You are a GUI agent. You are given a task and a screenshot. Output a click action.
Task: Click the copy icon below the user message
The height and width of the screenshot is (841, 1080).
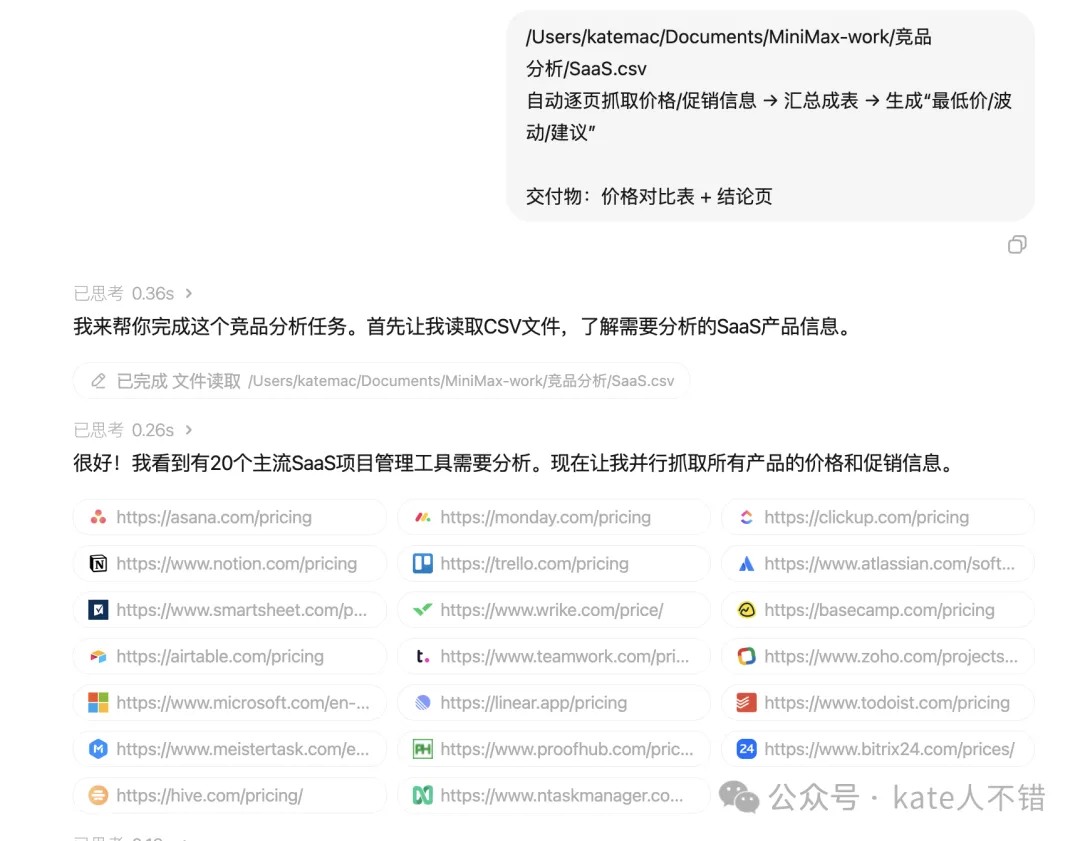[x=1017, y=244]
